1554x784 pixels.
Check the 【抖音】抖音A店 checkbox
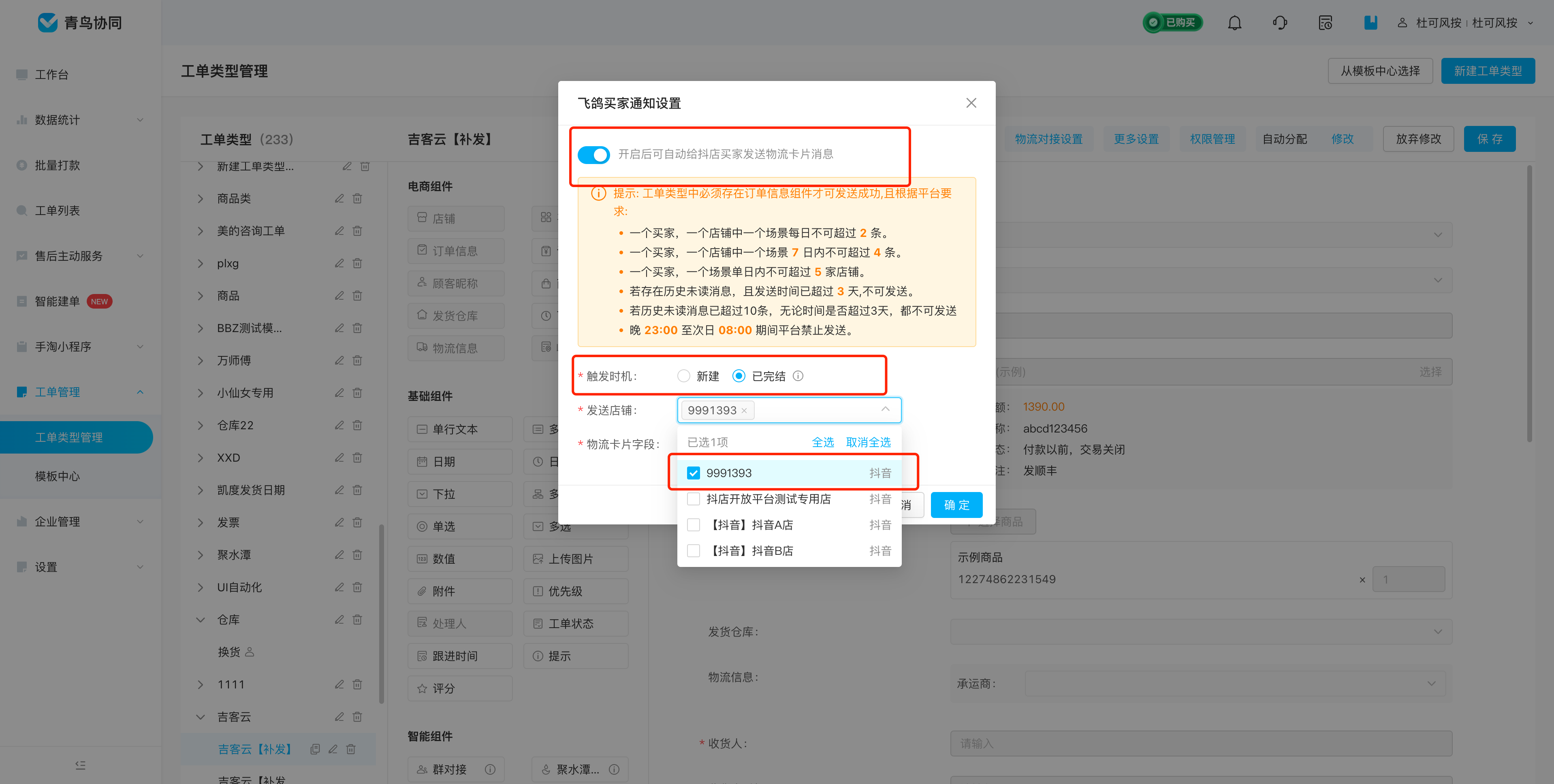(x=693, y=525)
